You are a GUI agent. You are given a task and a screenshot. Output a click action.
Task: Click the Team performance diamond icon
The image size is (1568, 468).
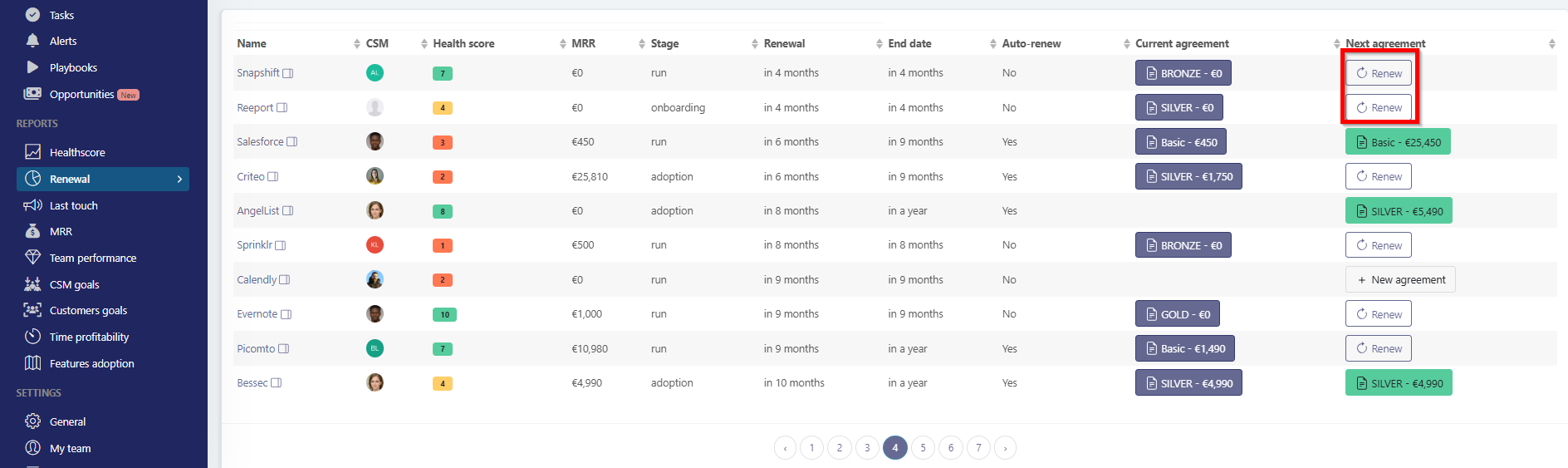pos(32,258)
